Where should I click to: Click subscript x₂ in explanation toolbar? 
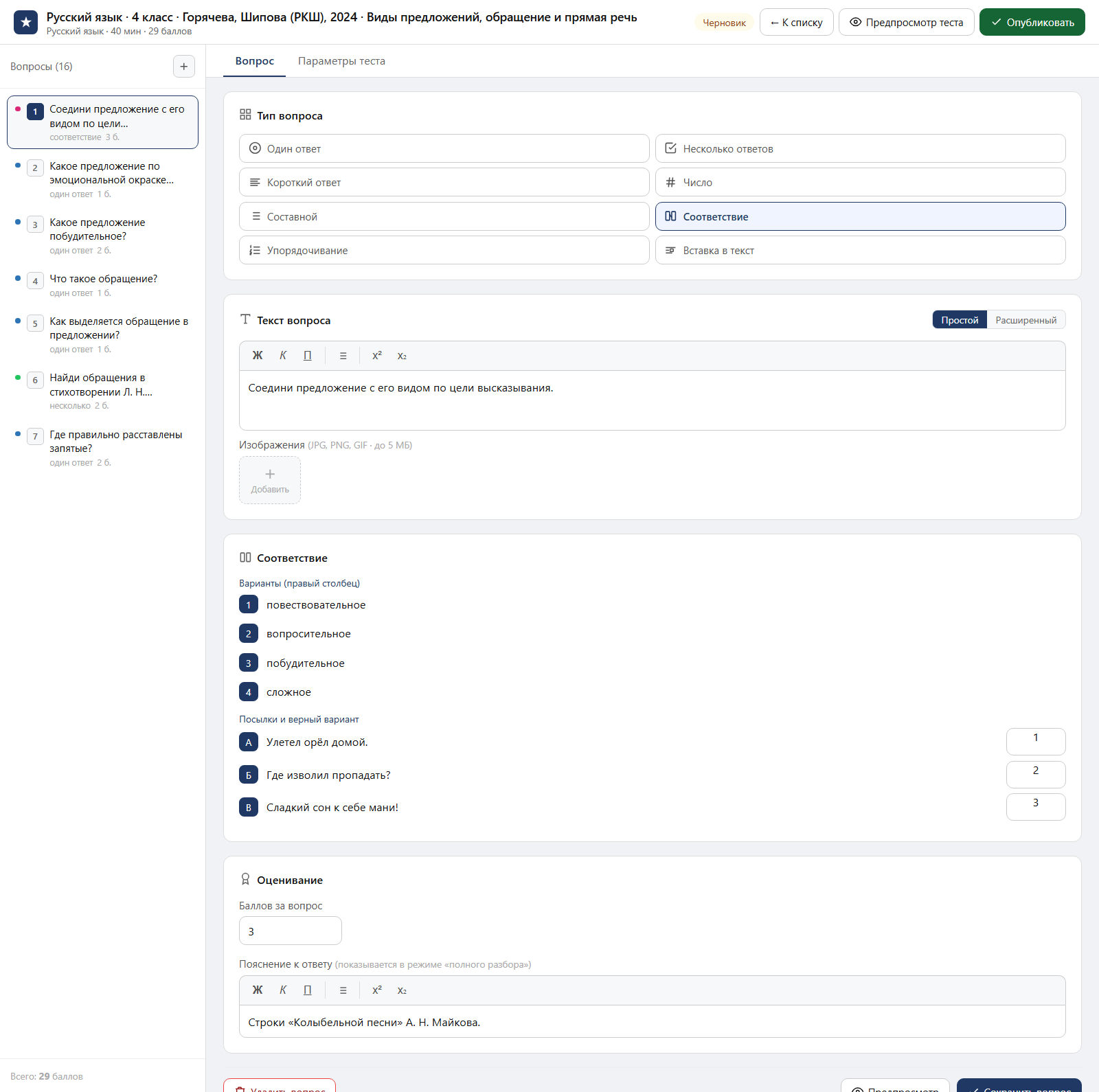[402, 990]
